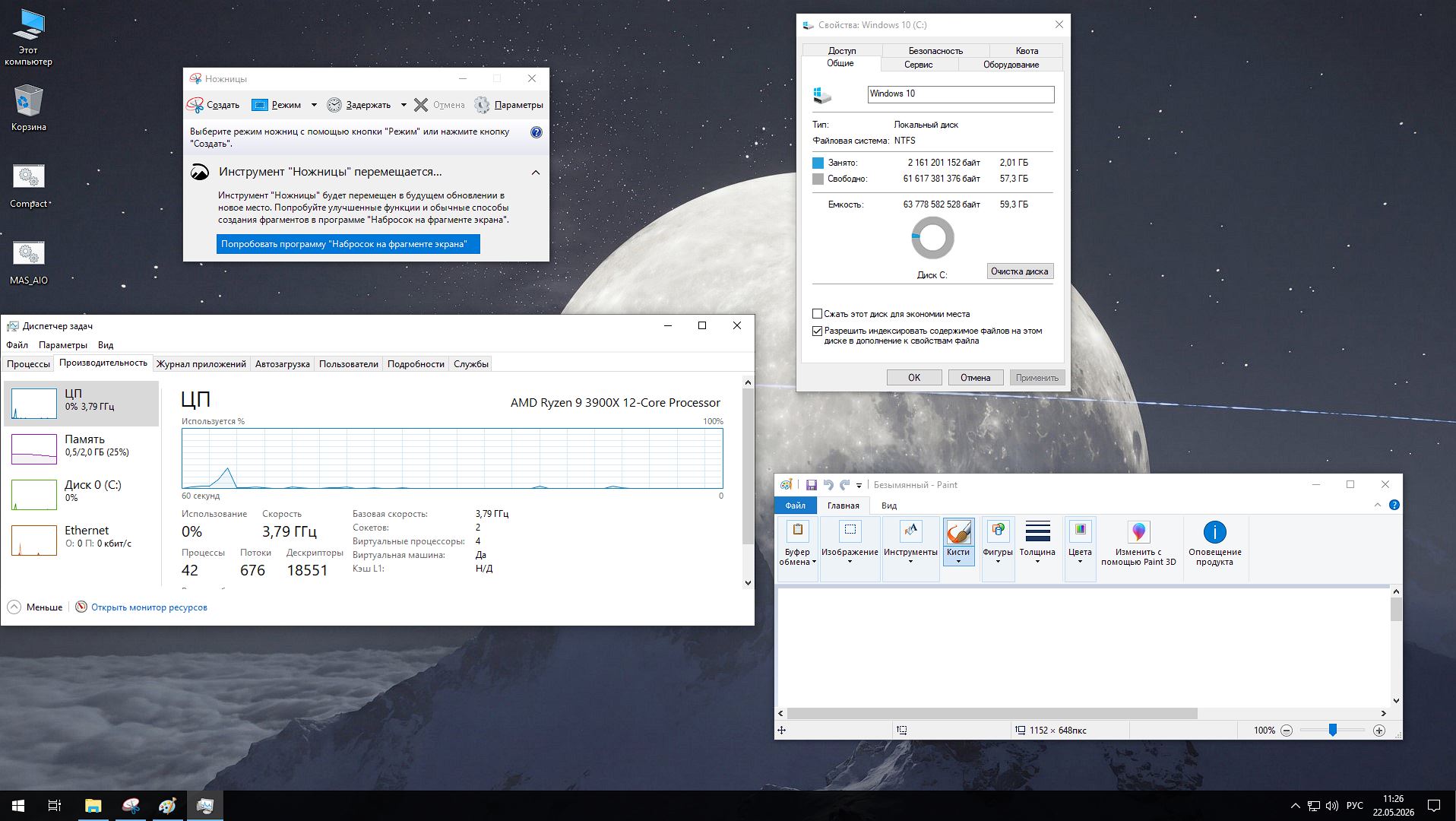The height and width of the screenshot is (821, 1456).
Task: Switch to the Автозагрузка tab
Action: [x=283, y=364]
